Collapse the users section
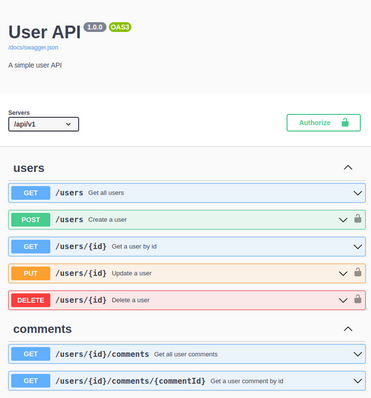Screen dimensions: 371x398 pyautogui.click(x=348, y=167)
